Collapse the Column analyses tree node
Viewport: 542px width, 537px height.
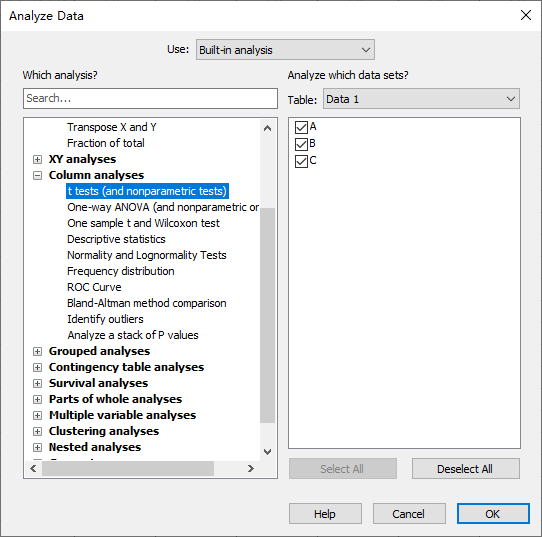pyautogui.click(x=37, y=176)
